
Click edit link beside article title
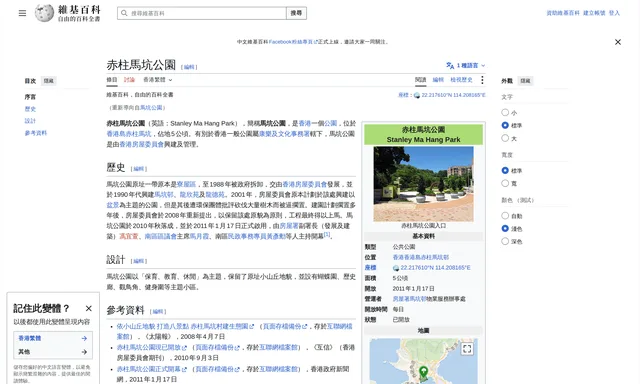[x=189, y=67]
